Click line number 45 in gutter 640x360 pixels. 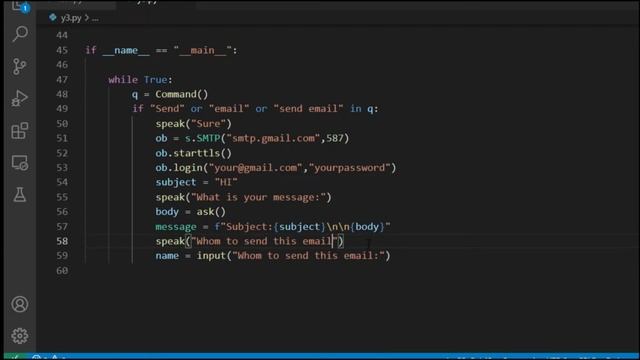[62, 50]
